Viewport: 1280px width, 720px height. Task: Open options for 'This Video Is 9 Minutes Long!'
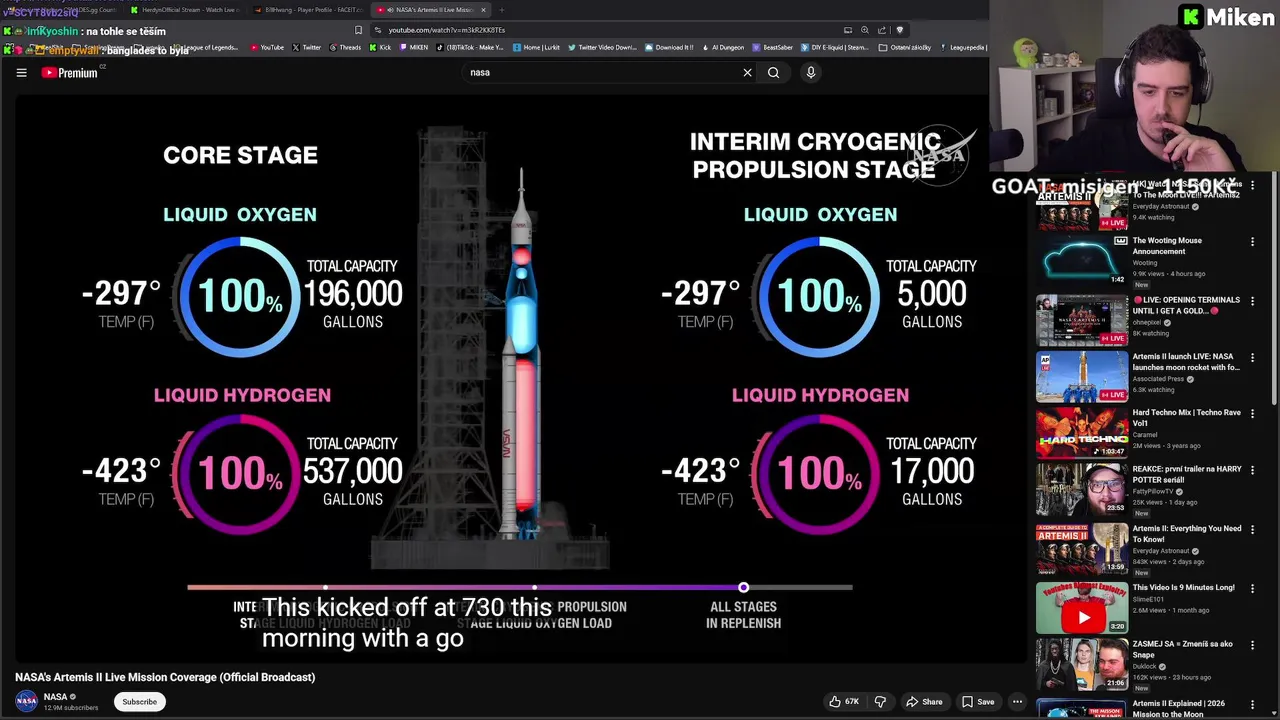[x=1252, y=589]
